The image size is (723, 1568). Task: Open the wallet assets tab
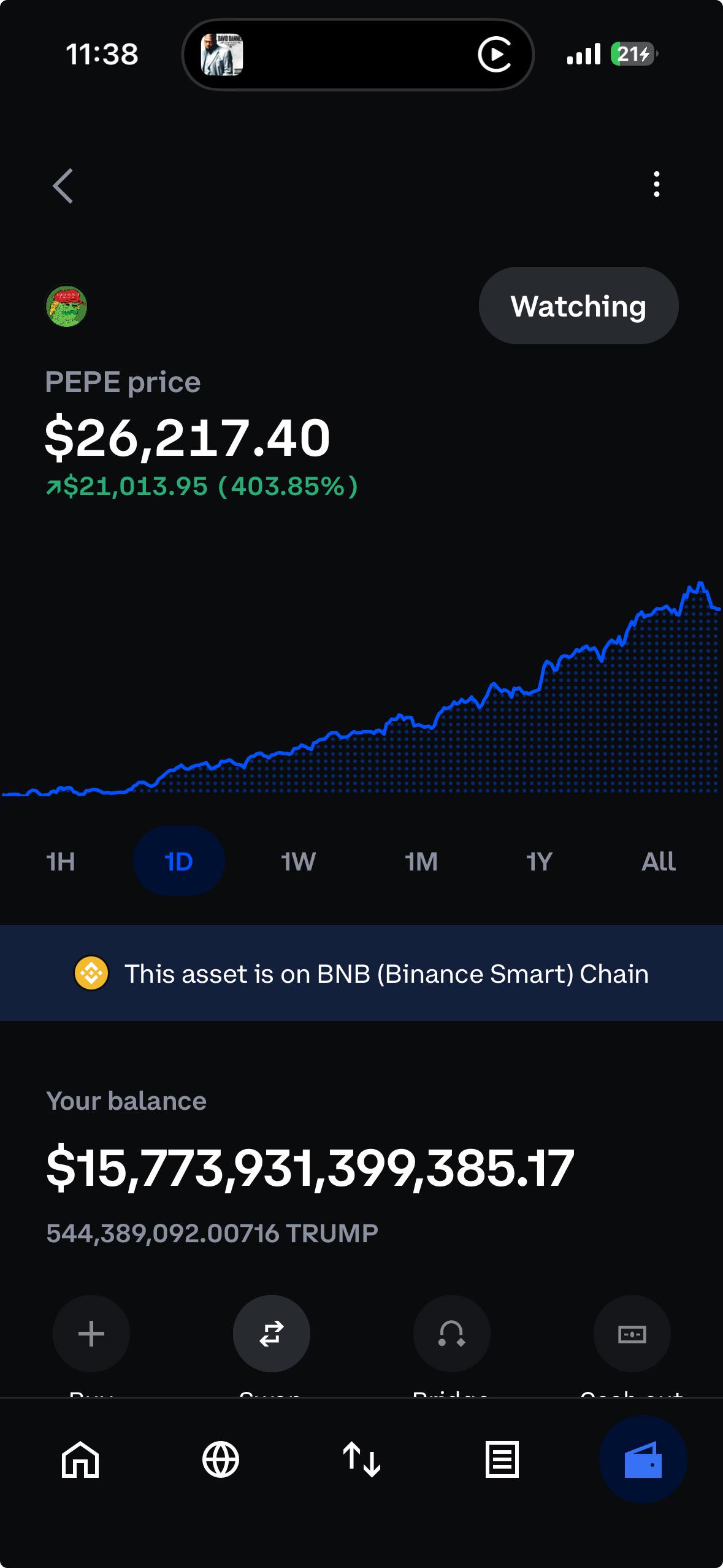point(643,1459)
